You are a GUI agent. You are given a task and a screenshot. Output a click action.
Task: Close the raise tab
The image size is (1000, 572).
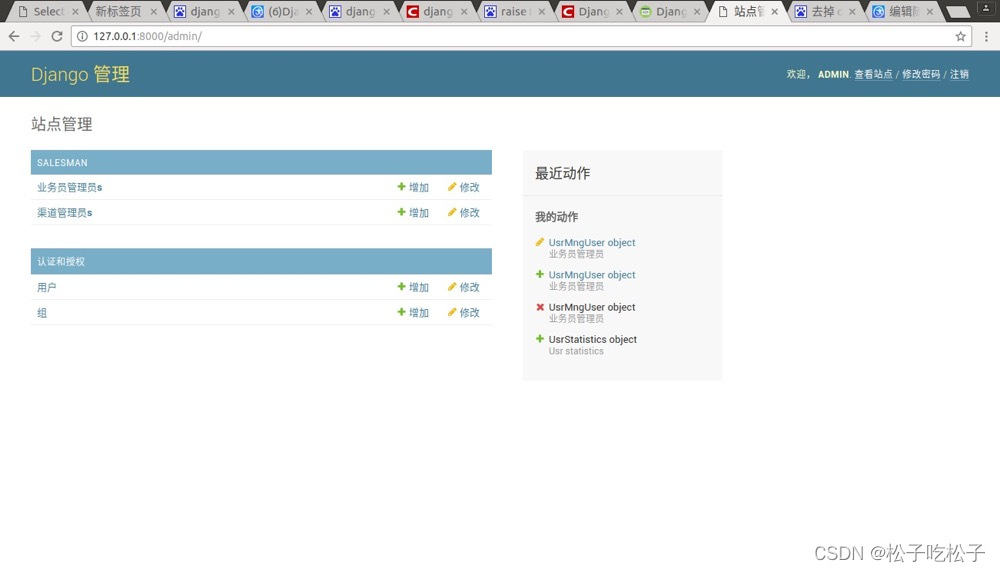[541, 11]
